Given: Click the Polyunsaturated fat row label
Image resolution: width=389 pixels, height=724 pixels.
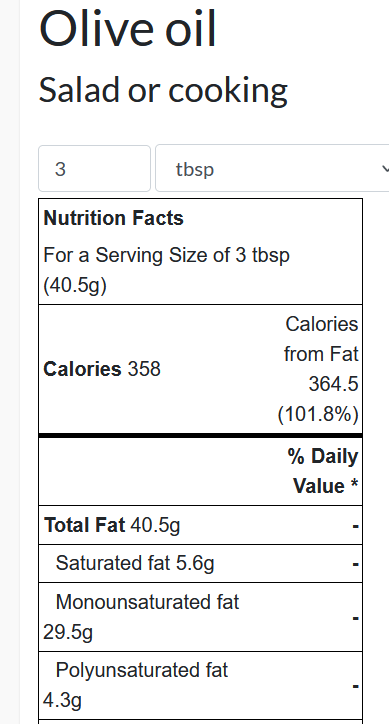Looking at the screenshot, I should click(x=142, y=670).
